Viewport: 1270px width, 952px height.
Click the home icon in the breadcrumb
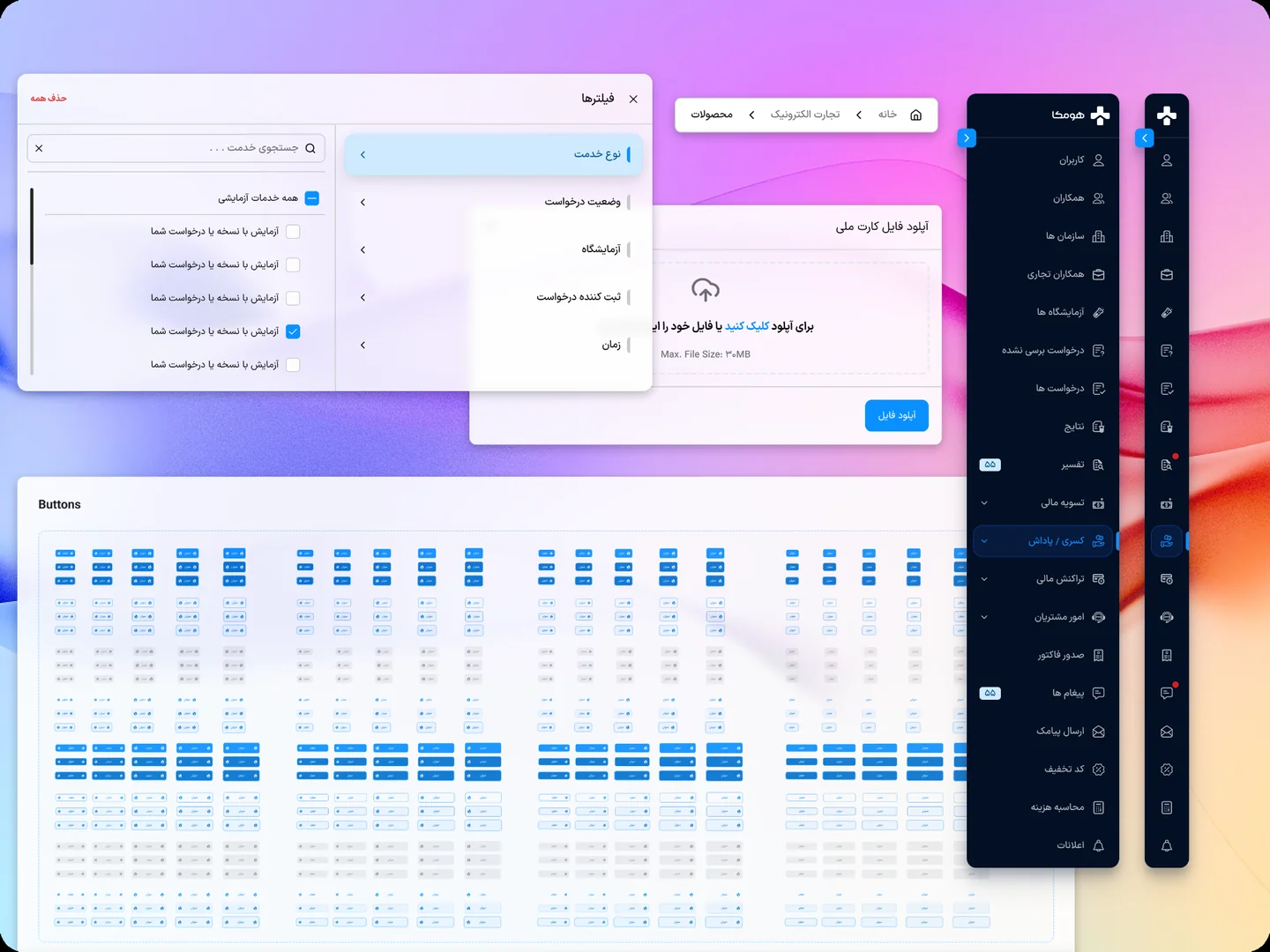coord(915,115)
